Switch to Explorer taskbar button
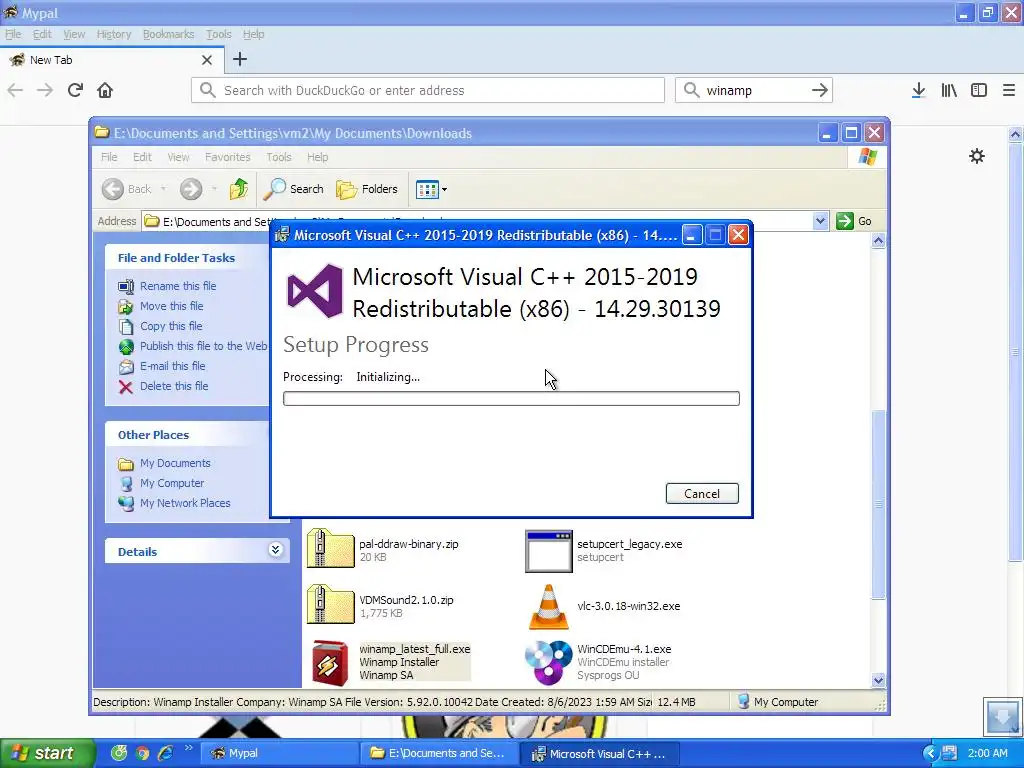The height and width of the screenshot is (768, 1024). 438,753
